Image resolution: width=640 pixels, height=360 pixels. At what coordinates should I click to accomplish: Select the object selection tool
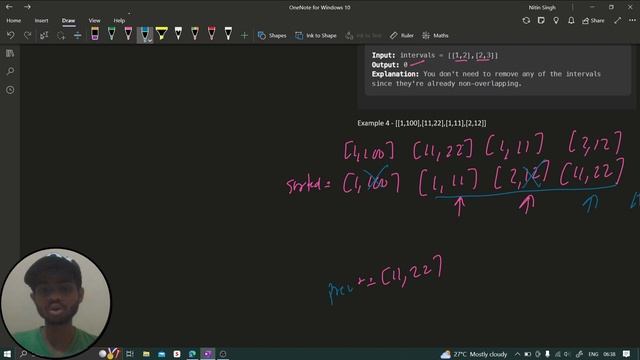point(44,36)
